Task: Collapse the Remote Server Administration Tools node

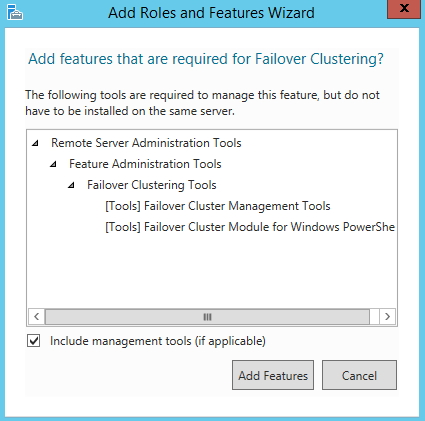Action: point(35,143)
